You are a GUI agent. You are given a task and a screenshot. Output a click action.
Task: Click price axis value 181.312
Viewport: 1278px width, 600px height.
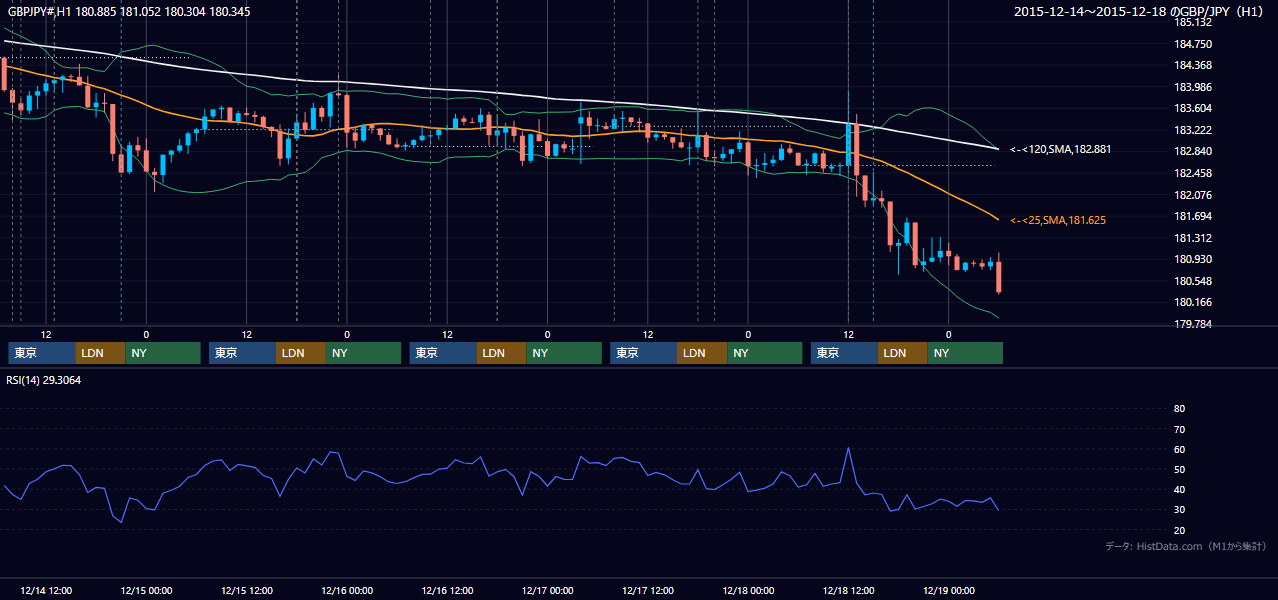(x=1192, y=238)
